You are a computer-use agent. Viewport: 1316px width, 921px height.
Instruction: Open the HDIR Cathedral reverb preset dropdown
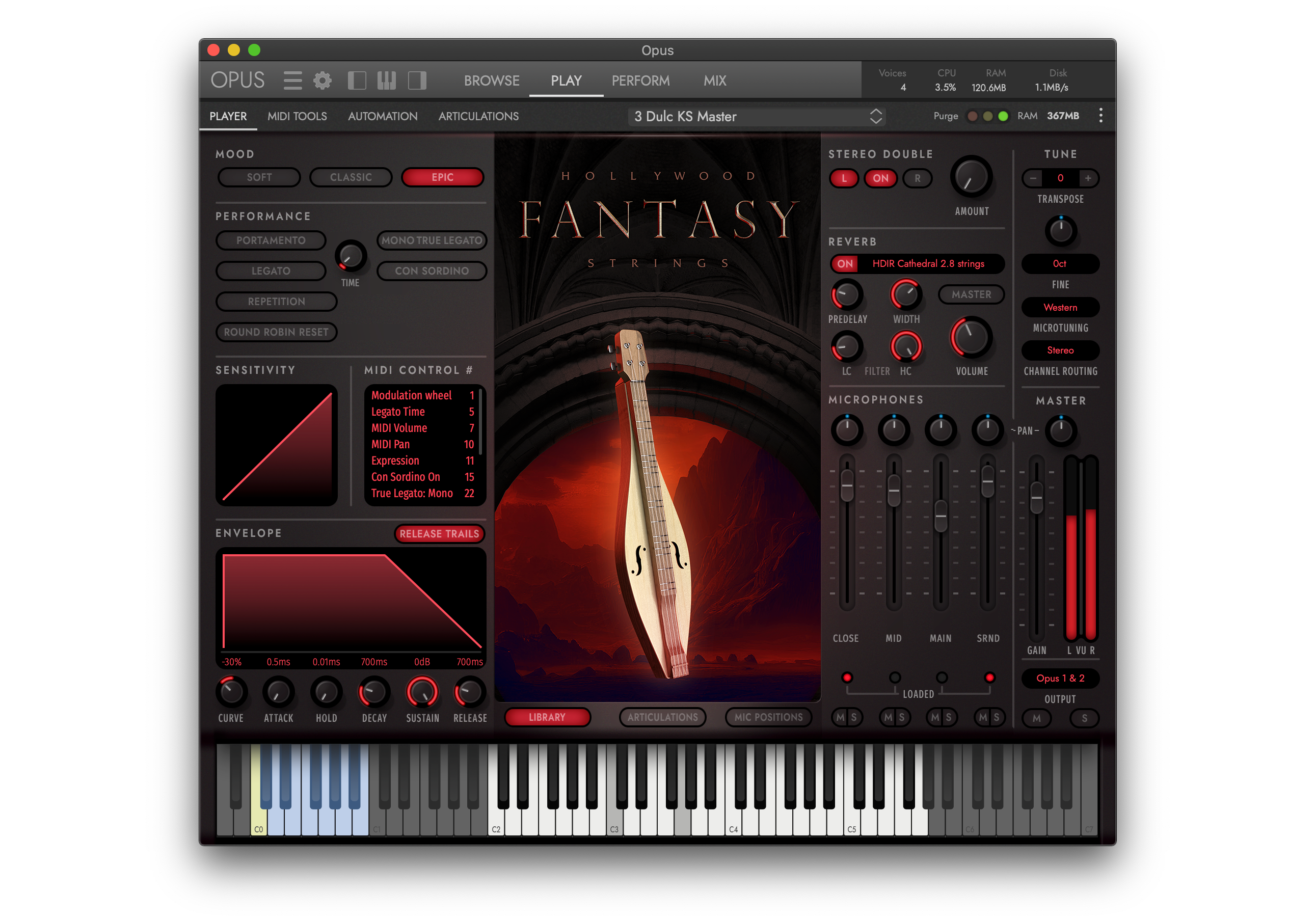928,264
